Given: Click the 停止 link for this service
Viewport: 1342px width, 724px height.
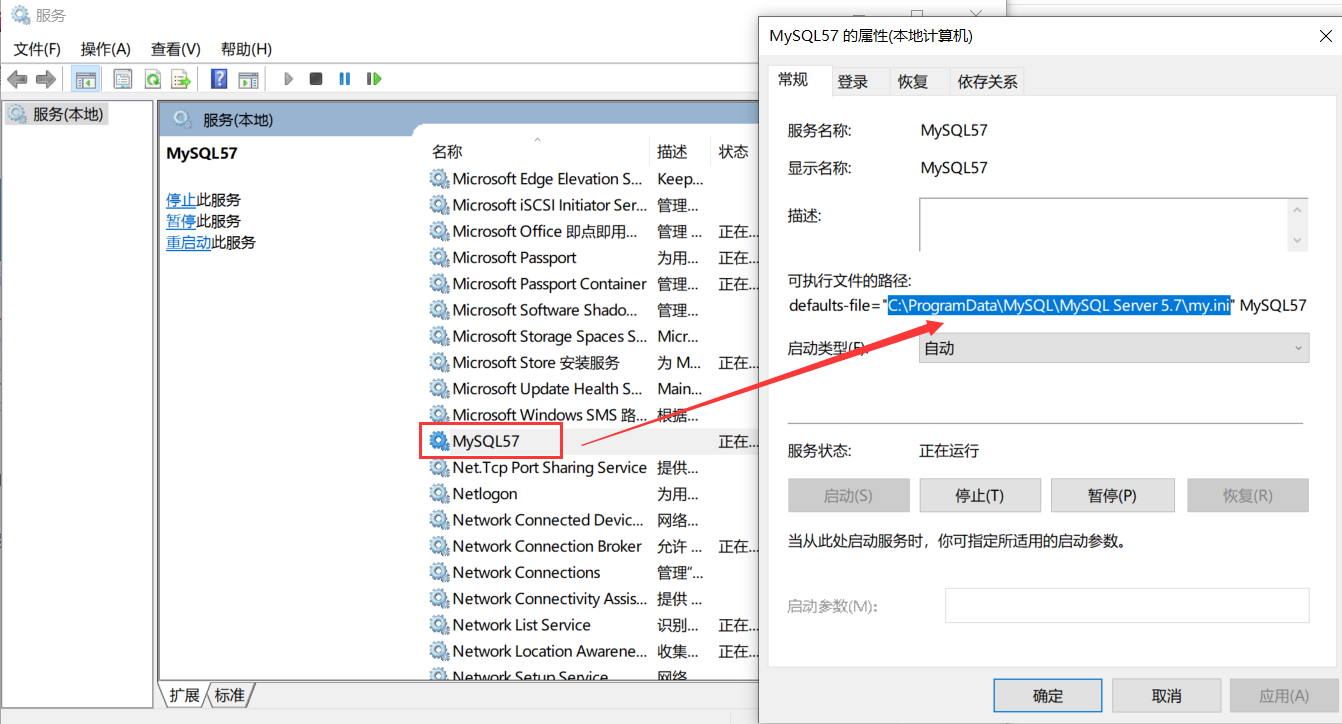Looking at the screenshot, I should pyautogui.click(x=181, y=200).
